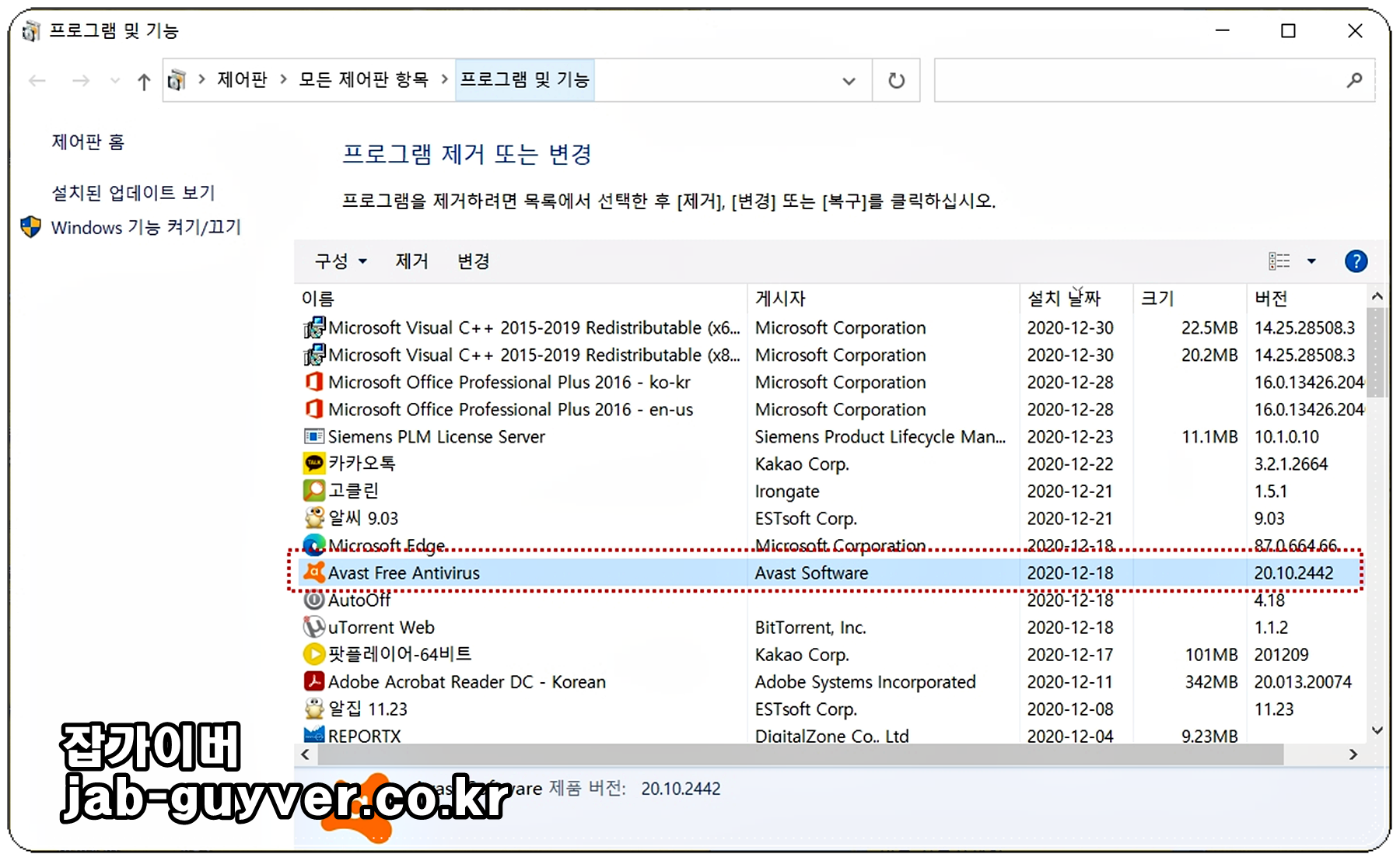This screenshot has height=861, width=1400.
Task: Sort by 게시자 column header
Action: (x=780, y=298)
